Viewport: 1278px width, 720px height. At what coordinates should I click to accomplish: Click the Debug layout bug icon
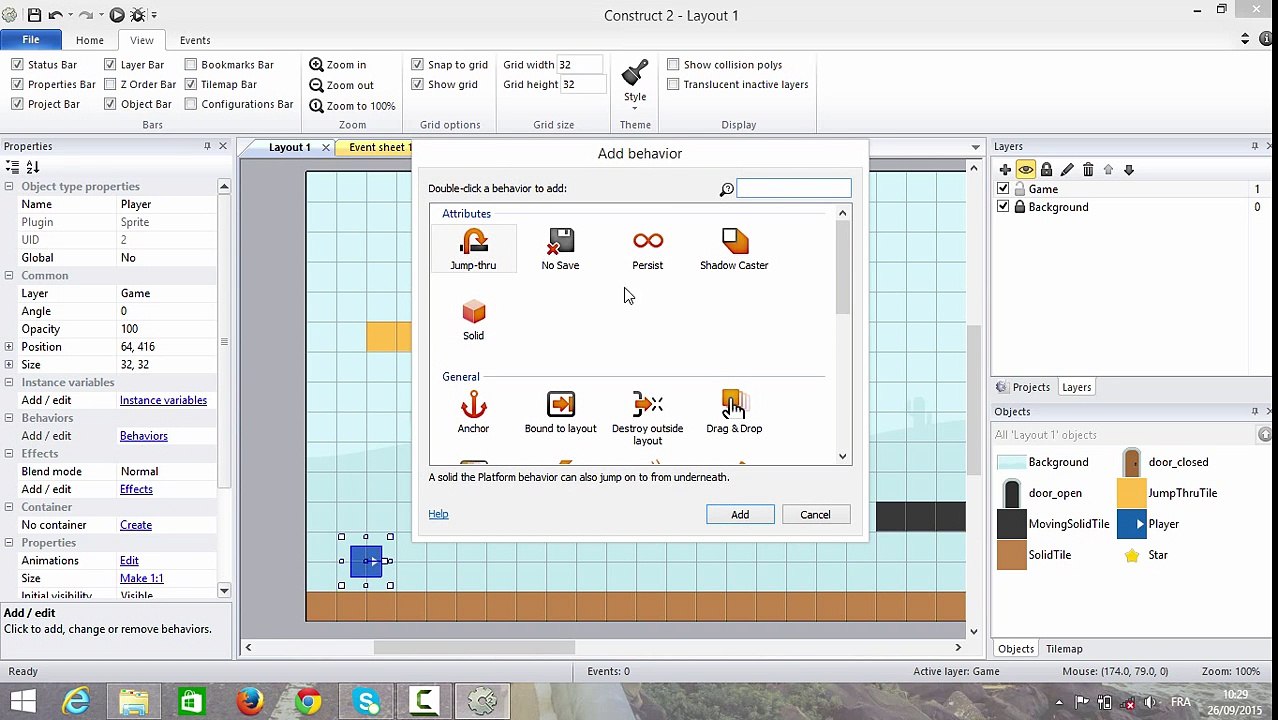(x=138, y=15)
